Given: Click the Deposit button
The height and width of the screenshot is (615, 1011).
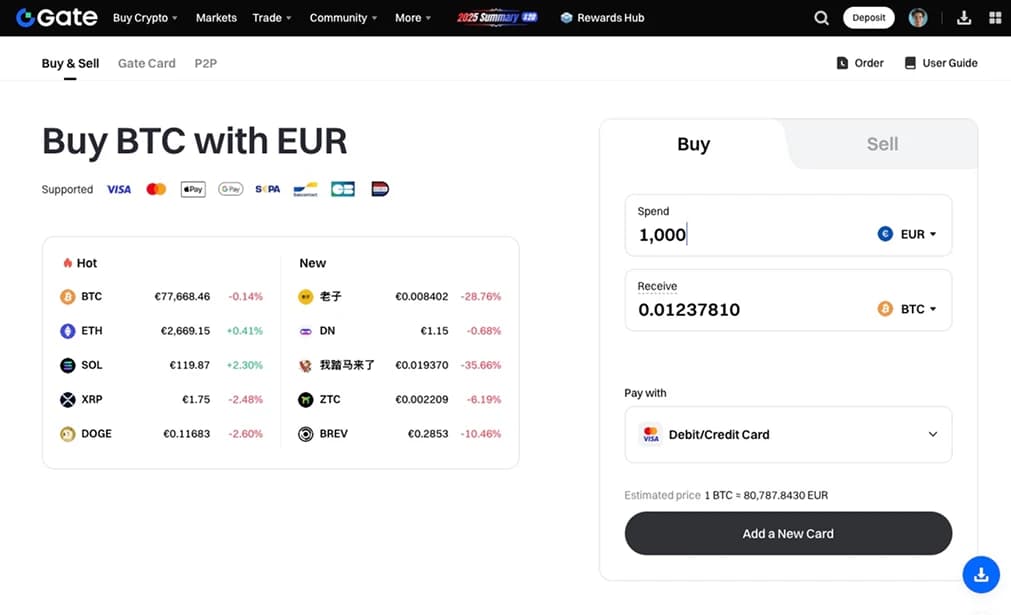Looking at the screenshot, I should point(869,18).
